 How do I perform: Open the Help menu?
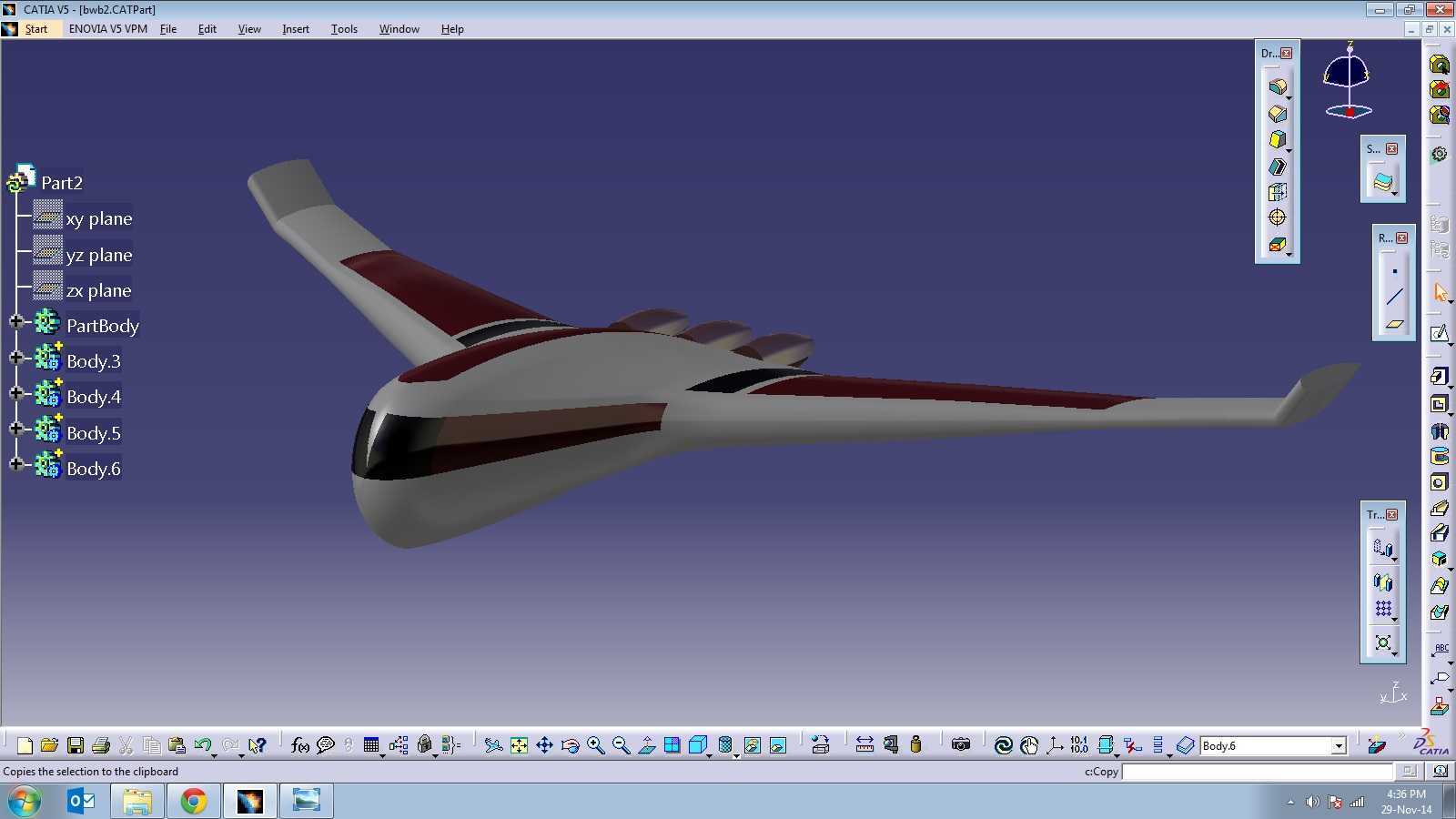pos(452,29)
